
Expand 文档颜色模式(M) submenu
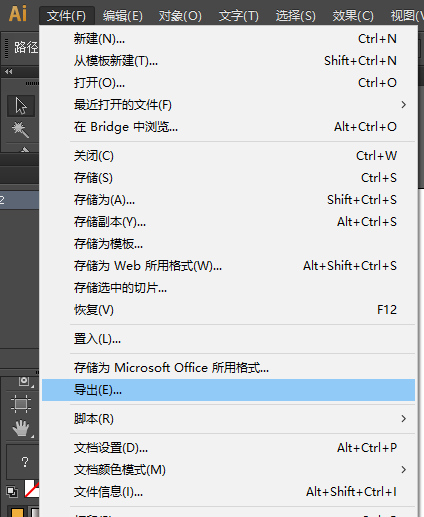(x=228, y=470)
